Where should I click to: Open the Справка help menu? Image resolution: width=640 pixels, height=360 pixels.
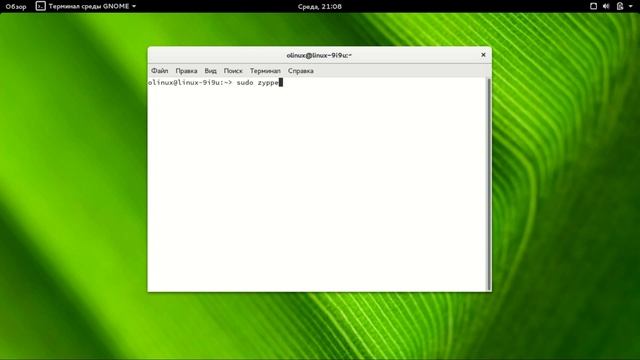[x=300, y=71]
